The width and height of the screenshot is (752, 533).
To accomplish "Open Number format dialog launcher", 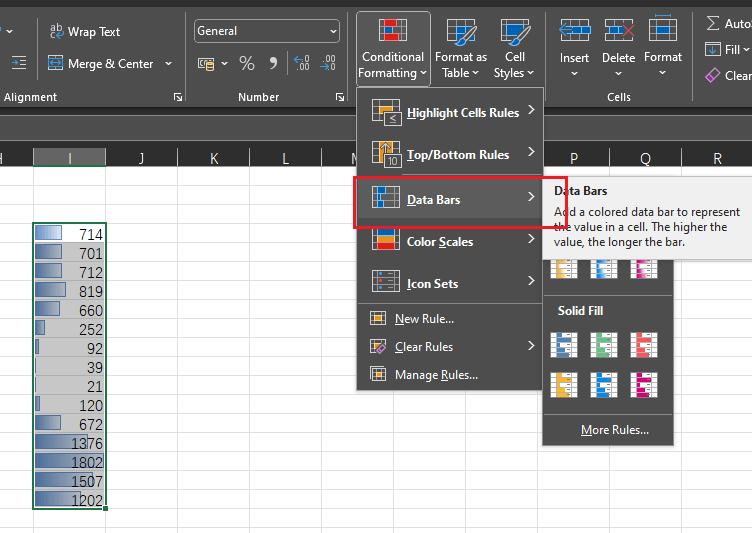I will pos(340,97).
